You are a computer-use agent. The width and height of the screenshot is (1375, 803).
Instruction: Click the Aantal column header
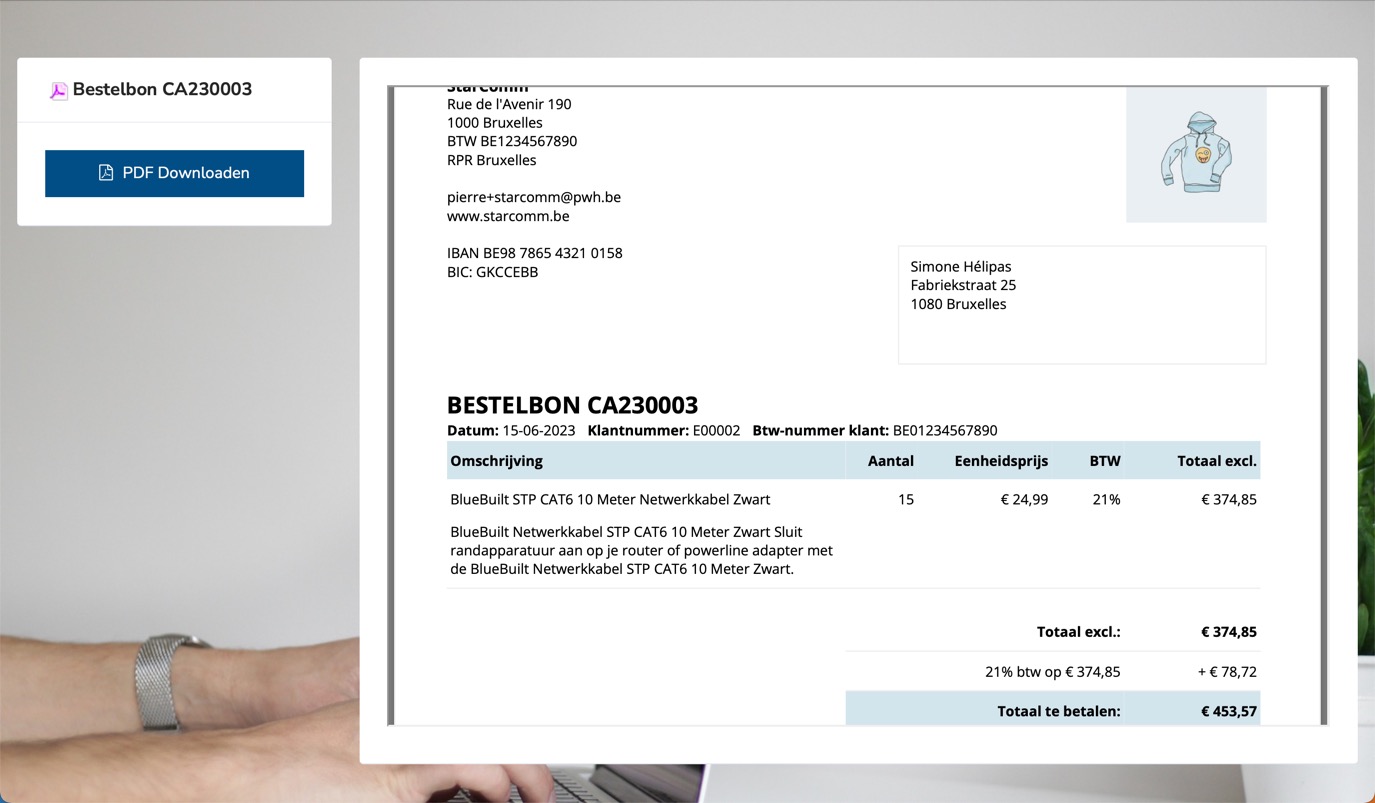tap(890, 461)
